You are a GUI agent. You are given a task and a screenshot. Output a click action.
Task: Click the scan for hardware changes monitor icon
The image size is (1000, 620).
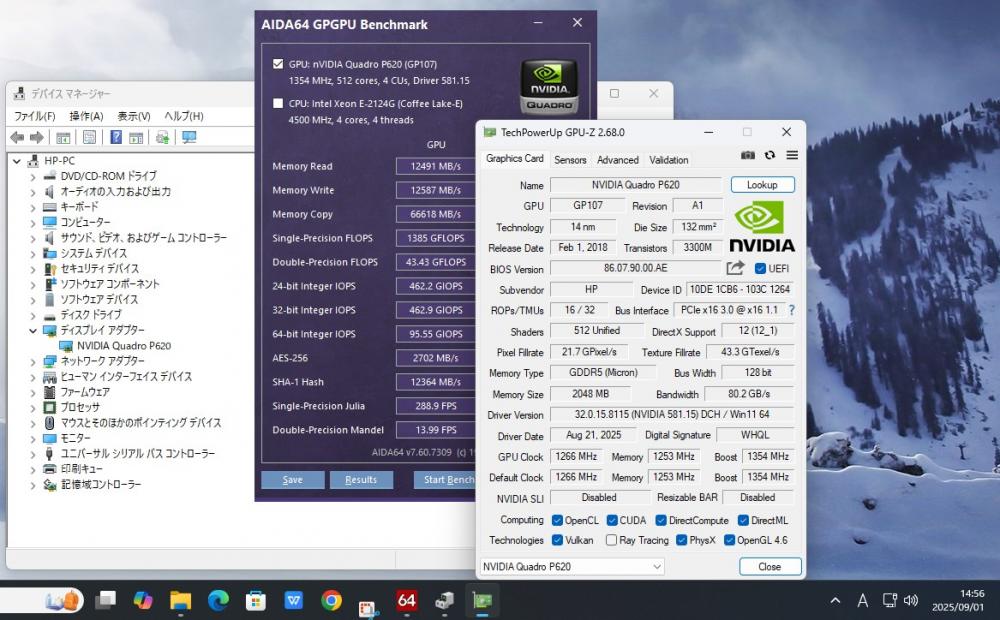point(189,137)
